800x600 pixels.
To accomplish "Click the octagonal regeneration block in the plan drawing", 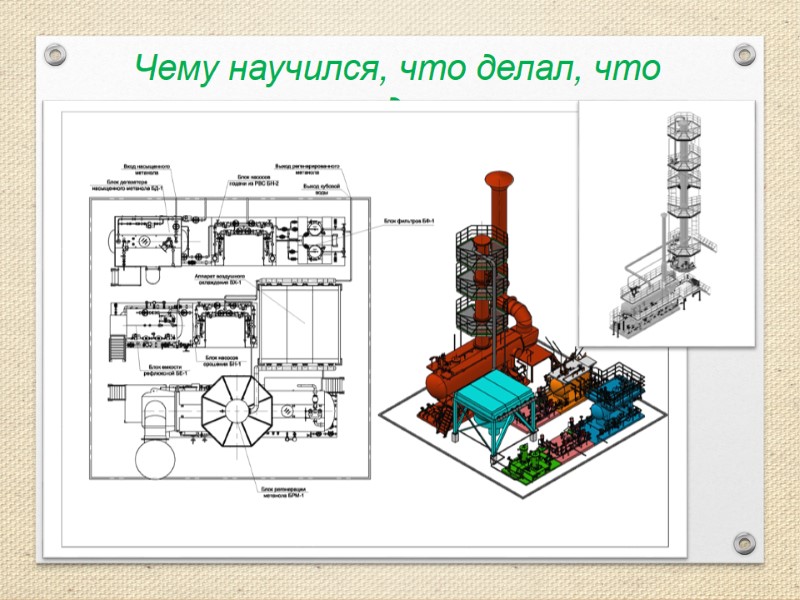I will pos(237,411).
